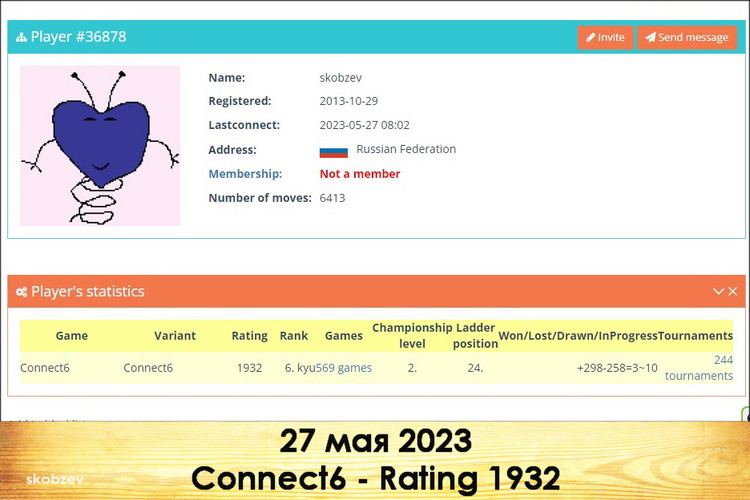Screen dimensions: 750x500
Task: Open the 569 games link
Action: pyautogui.click(x=344, y=368)
